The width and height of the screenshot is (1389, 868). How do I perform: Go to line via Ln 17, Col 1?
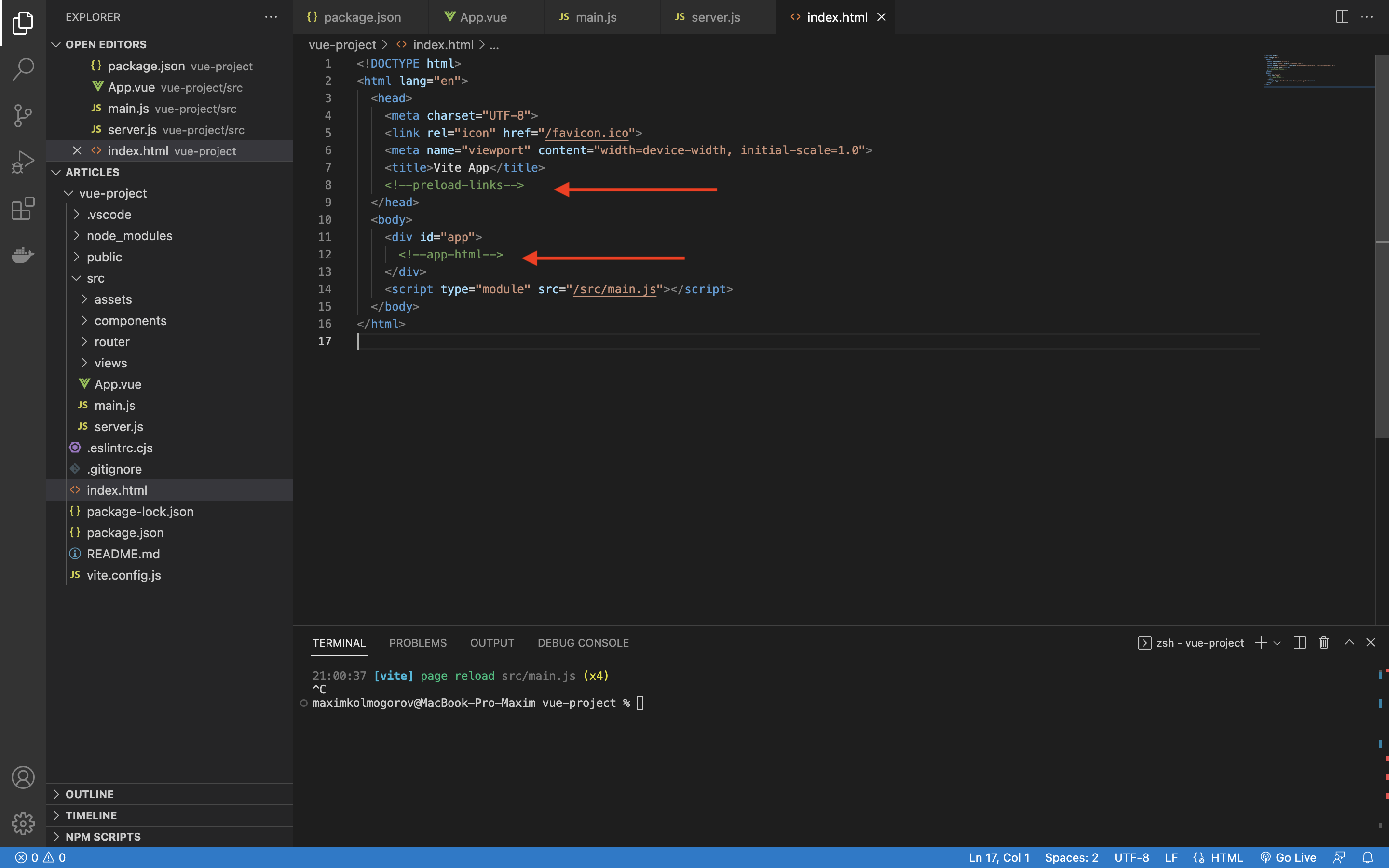pos(999,858)
